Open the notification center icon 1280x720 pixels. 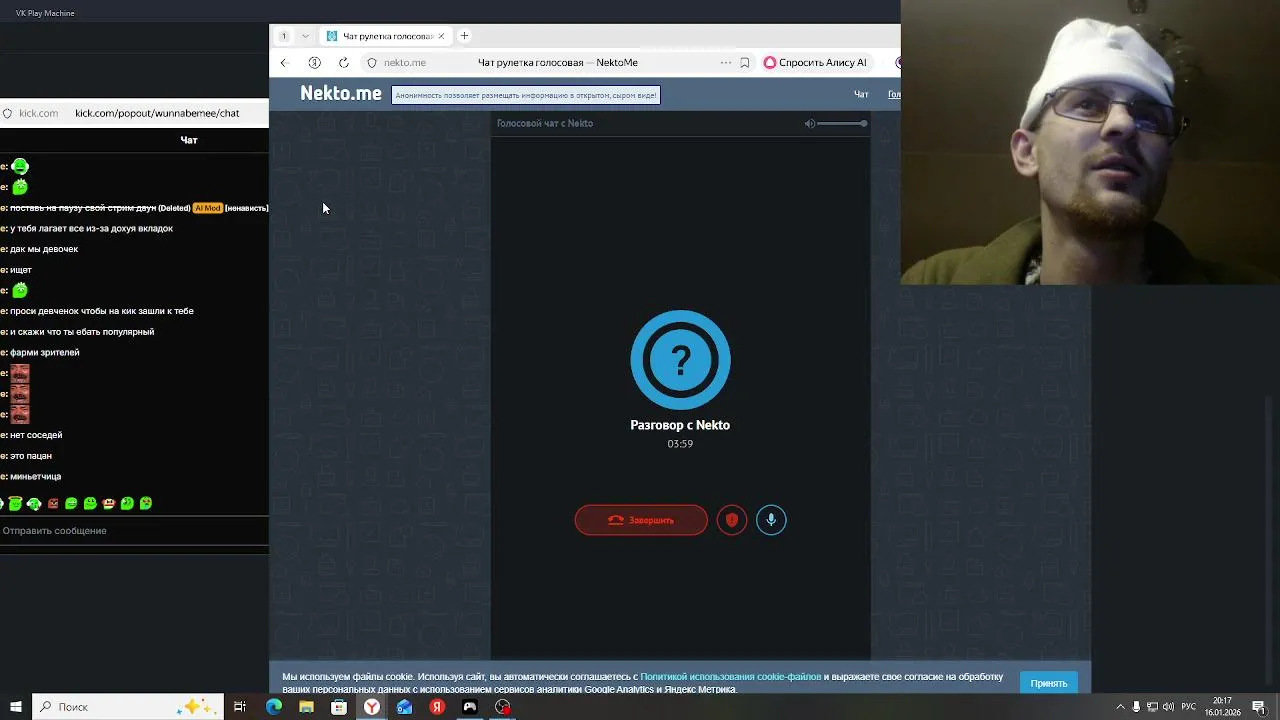1259,707
